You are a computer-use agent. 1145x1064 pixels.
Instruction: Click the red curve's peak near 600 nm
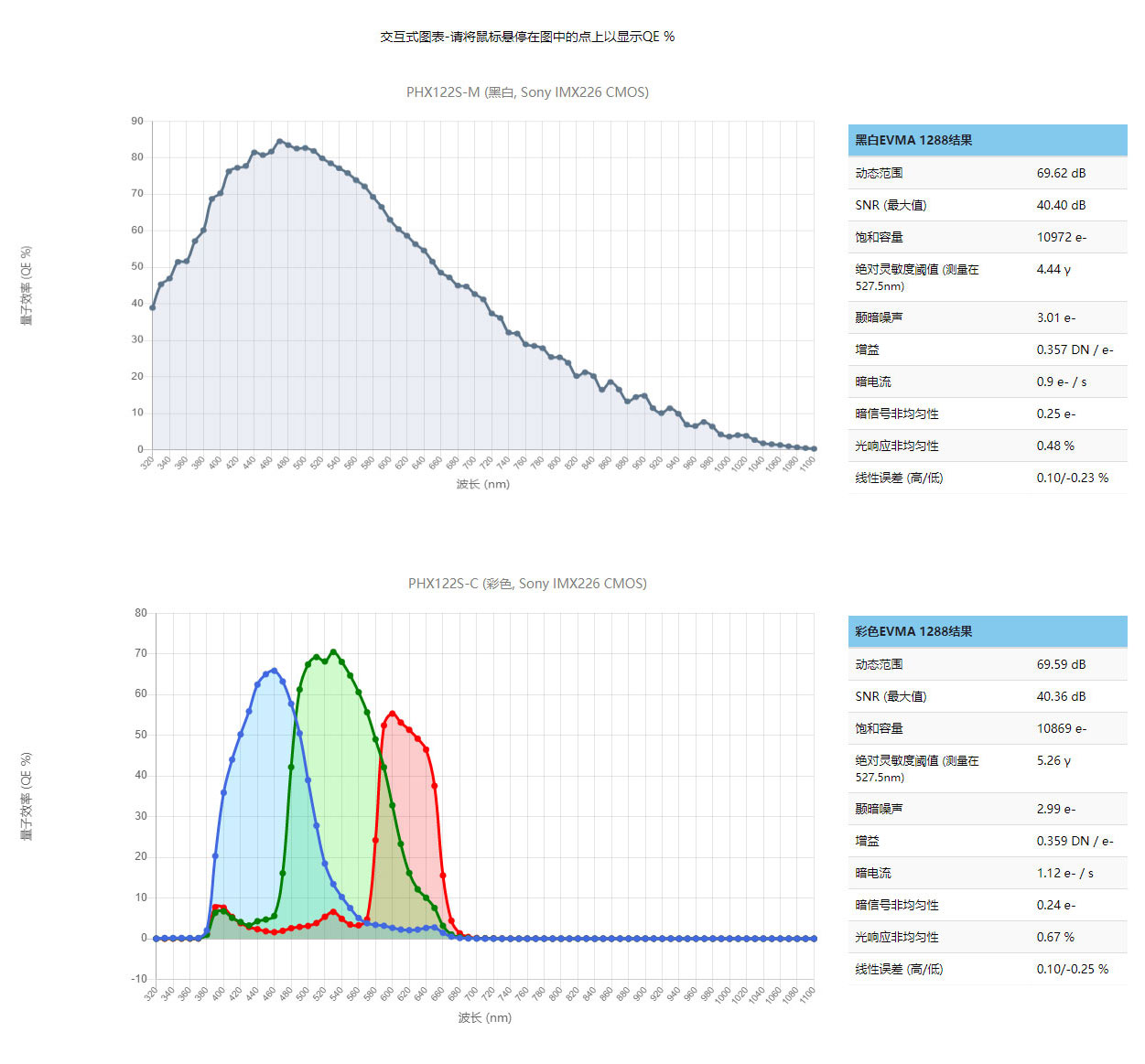(x=393, y=714)
